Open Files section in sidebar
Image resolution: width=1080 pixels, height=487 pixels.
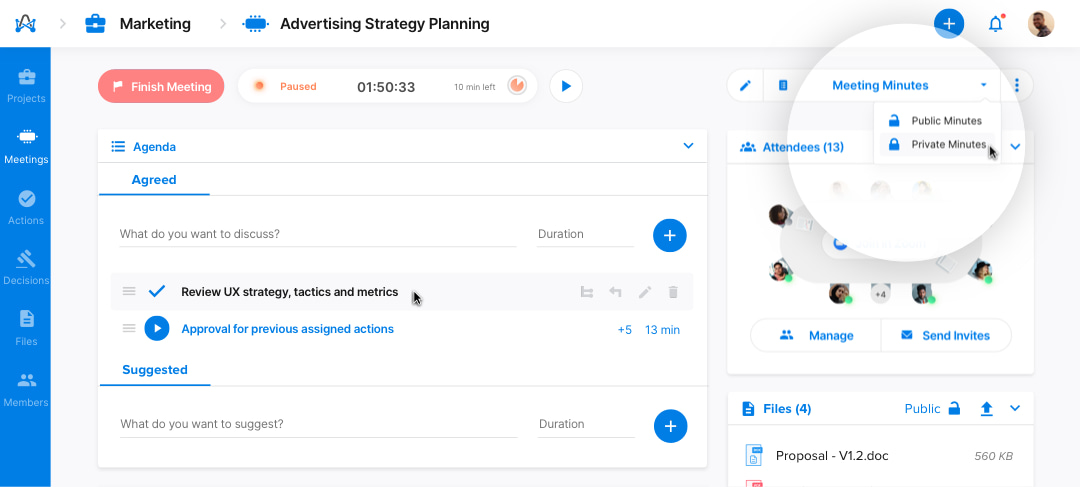[26, 329]
